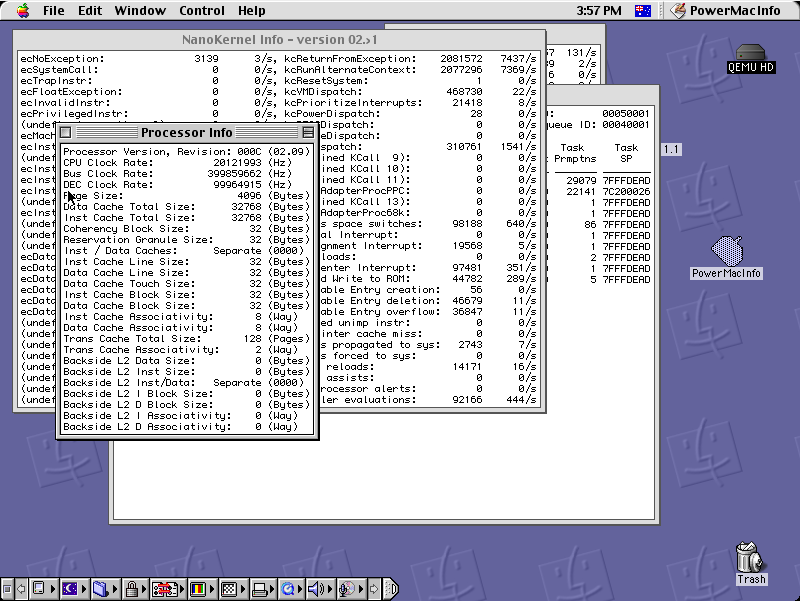Click the 'Processor Version, Revision:' label
Screen dimensions: 800x601
click(147, 152)
